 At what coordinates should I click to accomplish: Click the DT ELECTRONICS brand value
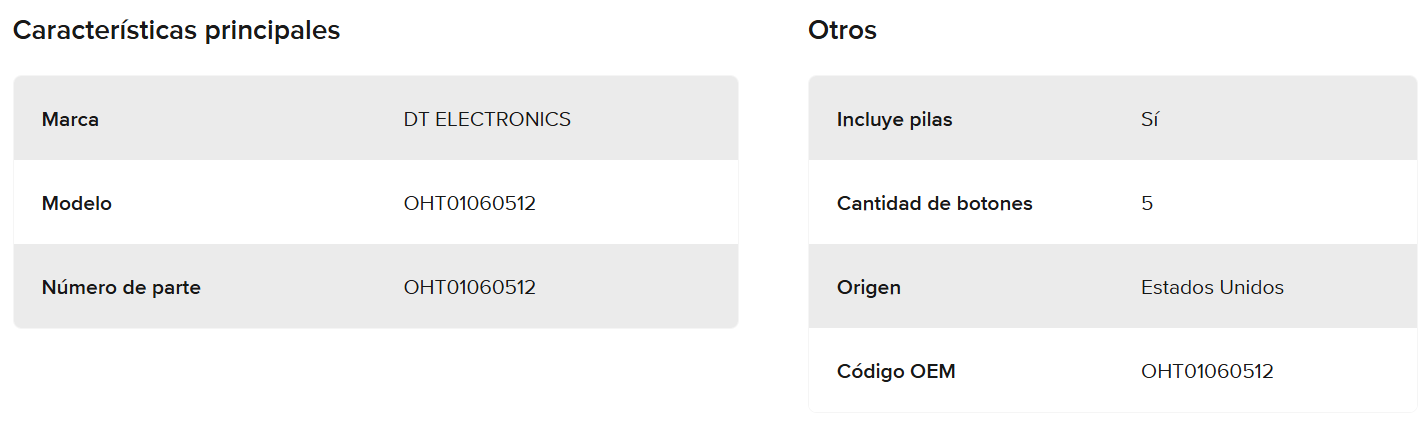pyautogui.click(x=487, y=120)
